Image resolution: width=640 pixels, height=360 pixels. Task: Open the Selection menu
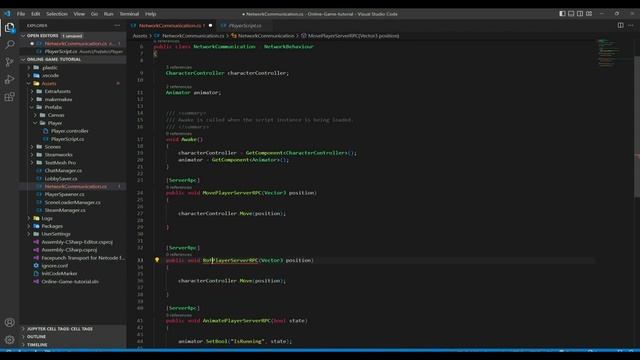(x=57, y=14)
